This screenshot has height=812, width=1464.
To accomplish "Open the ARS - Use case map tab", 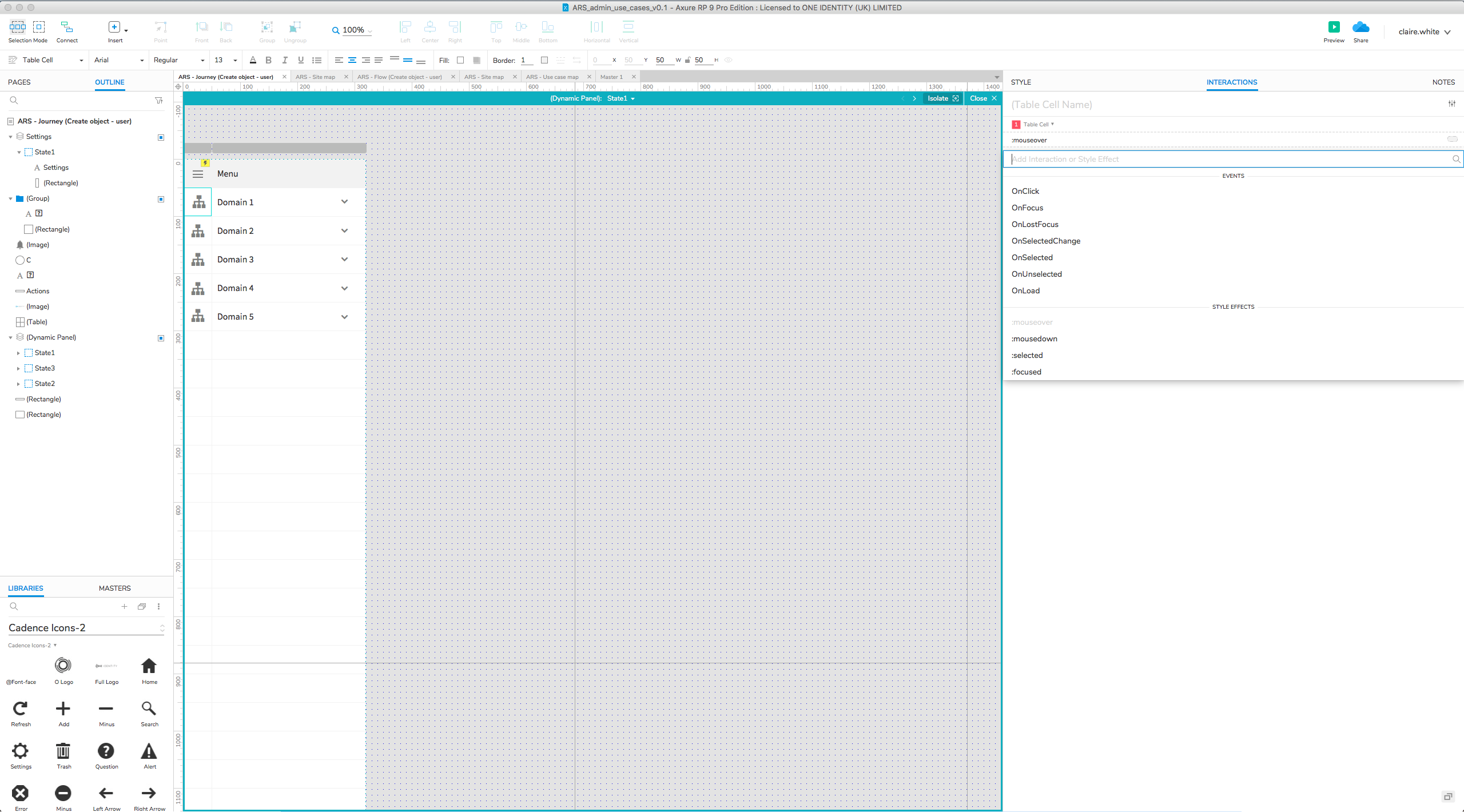I will [x=553, y=76].
